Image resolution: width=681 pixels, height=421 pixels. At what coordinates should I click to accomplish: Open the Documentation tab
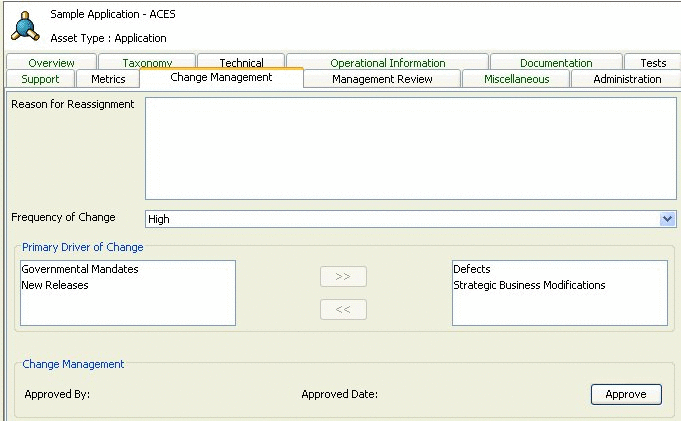(556, 63)
